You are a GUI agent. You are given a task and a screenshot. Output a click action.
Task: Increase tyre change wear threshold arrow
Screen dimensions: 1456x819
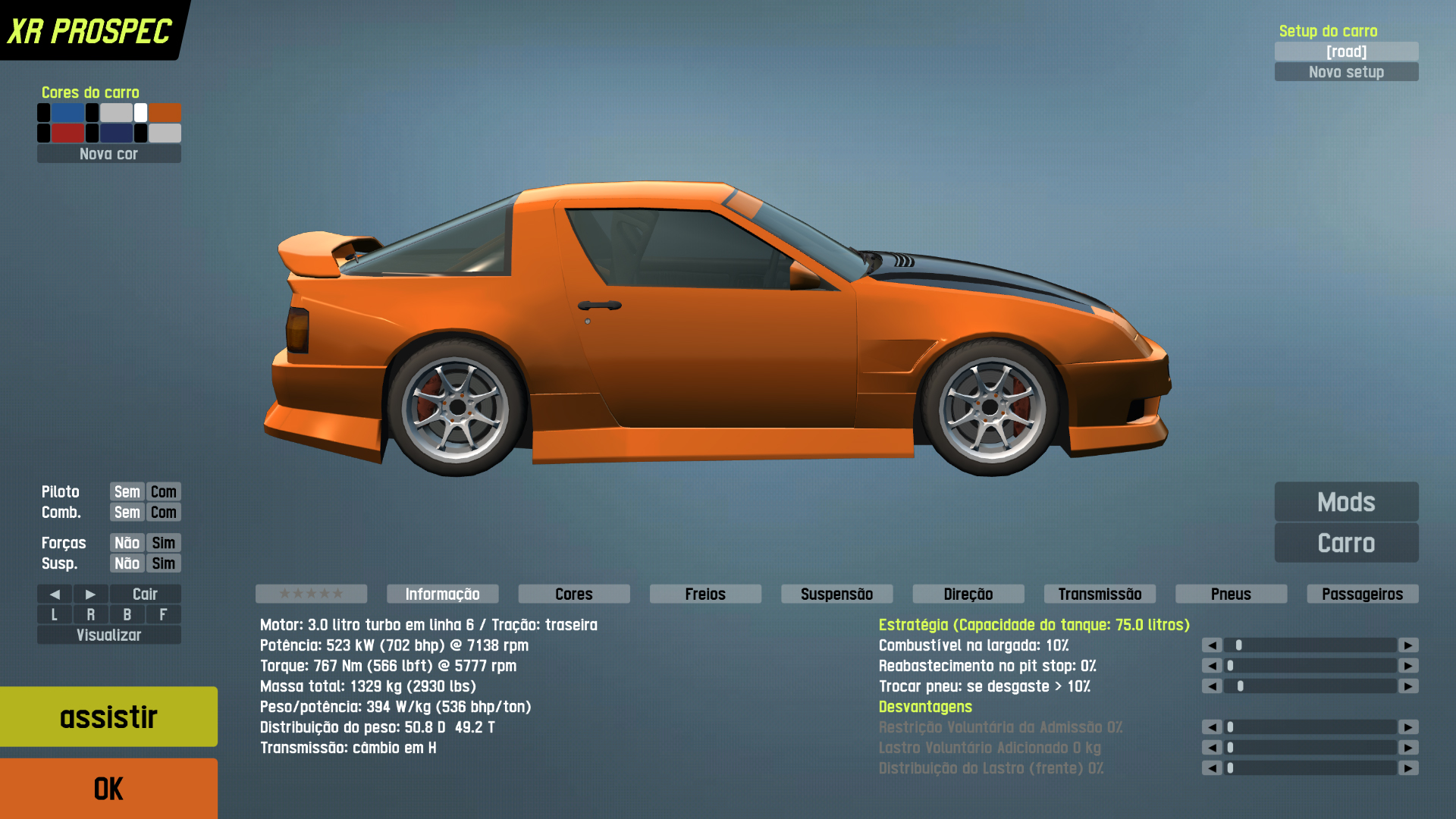pos(1408,686)
